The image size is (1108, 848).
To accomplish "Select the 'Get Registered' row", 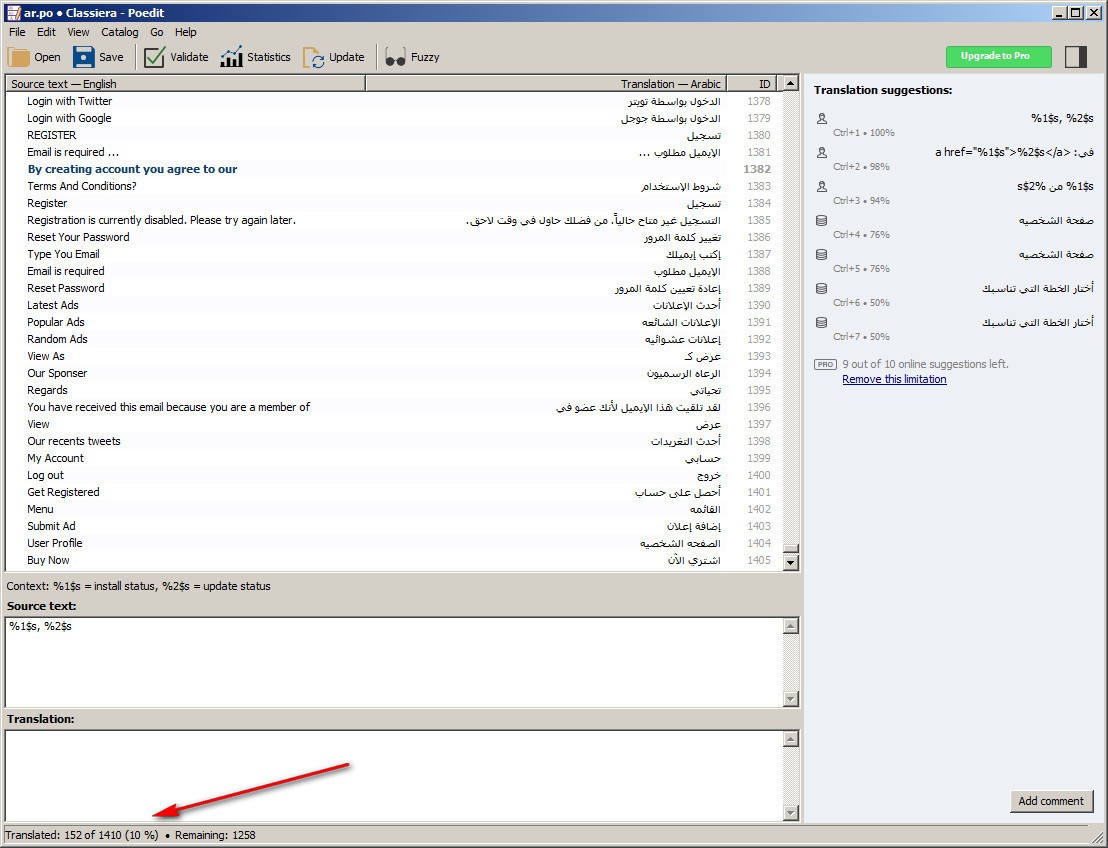I will pos(393,492).
